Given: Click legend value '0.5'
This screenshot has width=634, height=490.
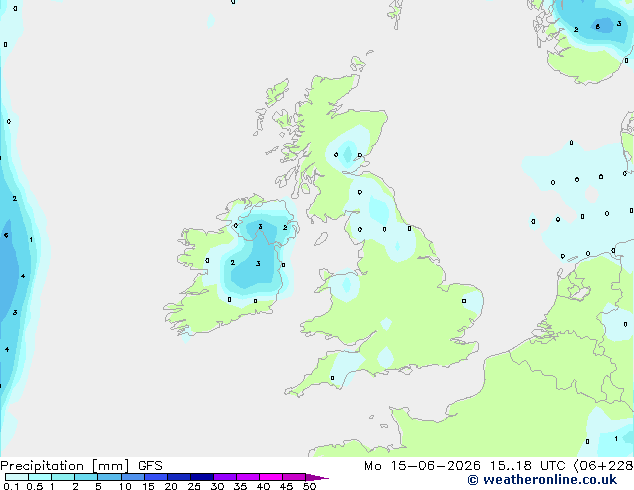Looking at the screenshot, I should click(34, 486).
